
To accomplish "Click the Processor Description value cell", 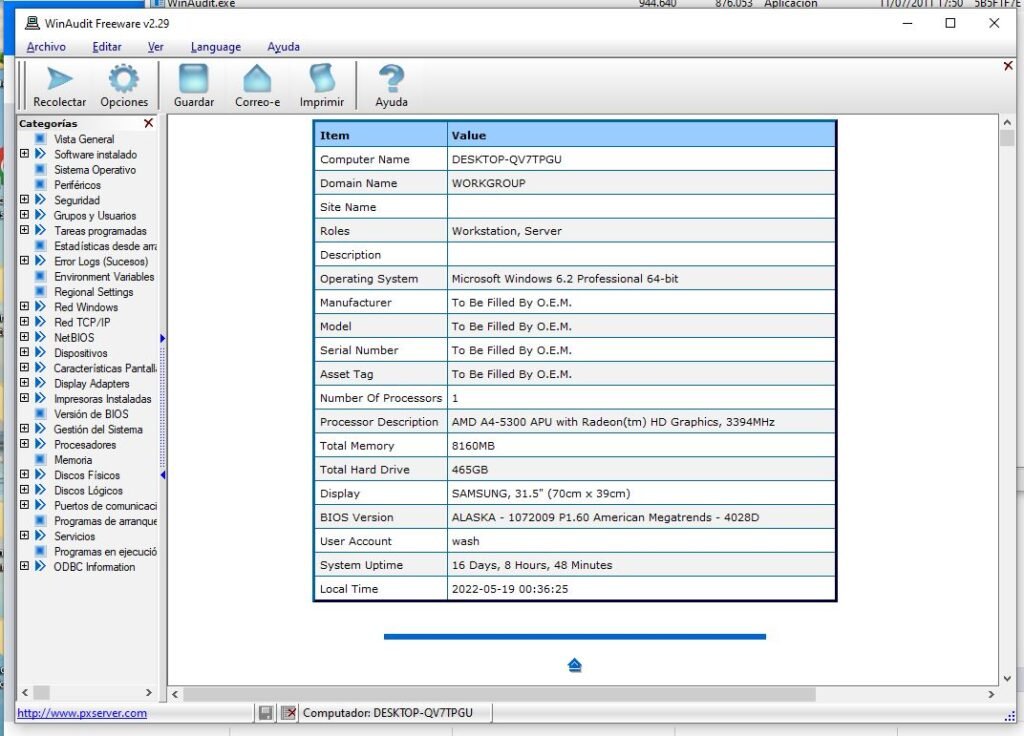I will pyautogui.click(x=641, y=422).
